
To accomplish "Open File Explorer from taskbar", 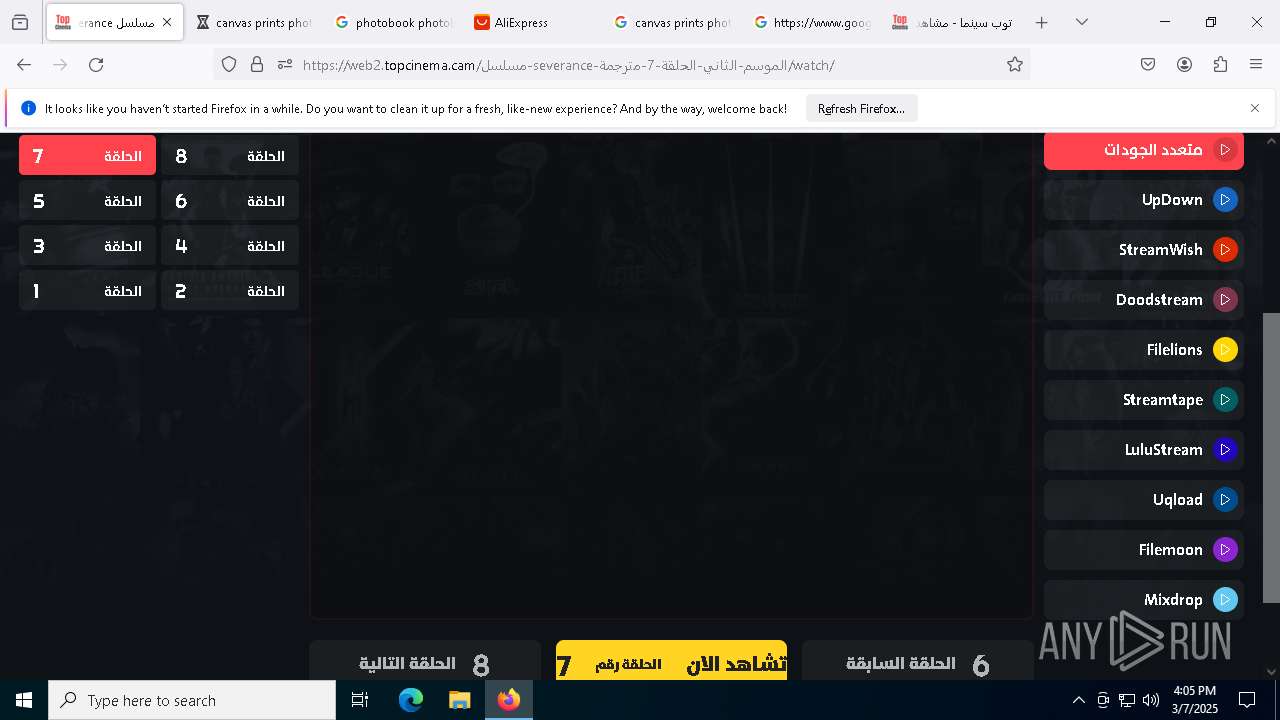I will coord(459,700).
